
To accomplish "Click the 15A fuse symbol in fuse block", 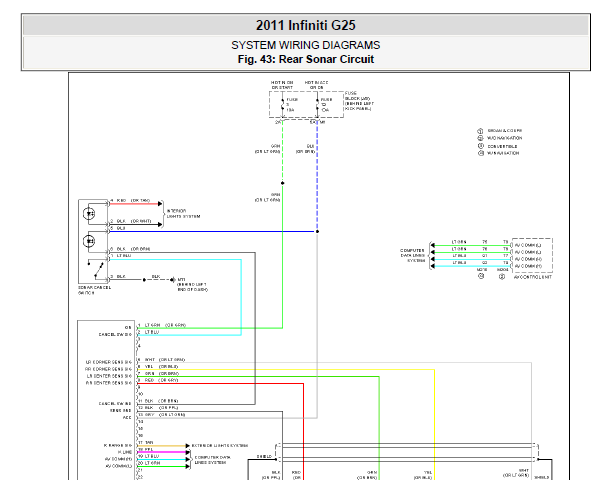I will click(283, 105).
